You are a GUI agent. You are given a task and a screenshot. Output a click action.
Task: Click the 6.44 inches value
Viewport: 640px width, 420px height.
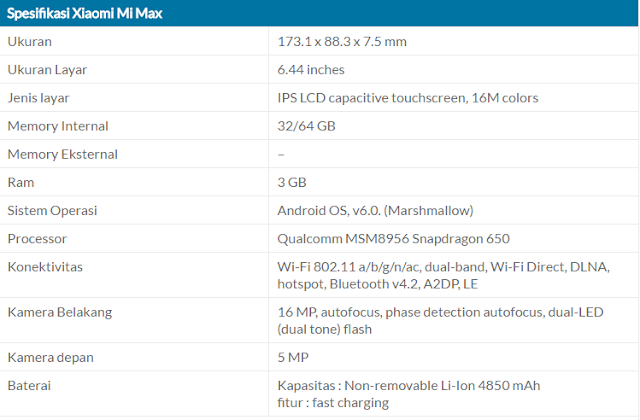pos(311,70)
